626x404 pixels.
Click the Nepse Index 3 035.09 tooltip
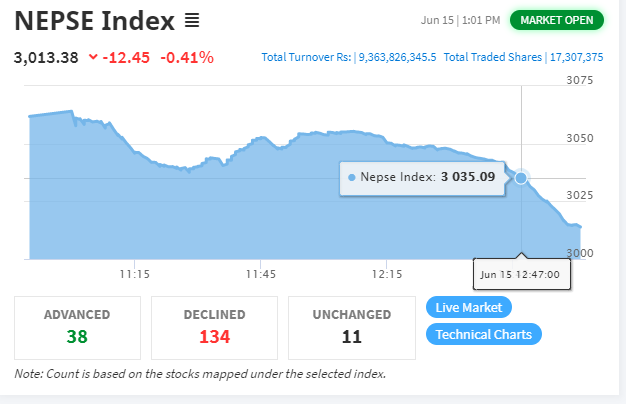[x=422, y=178]
